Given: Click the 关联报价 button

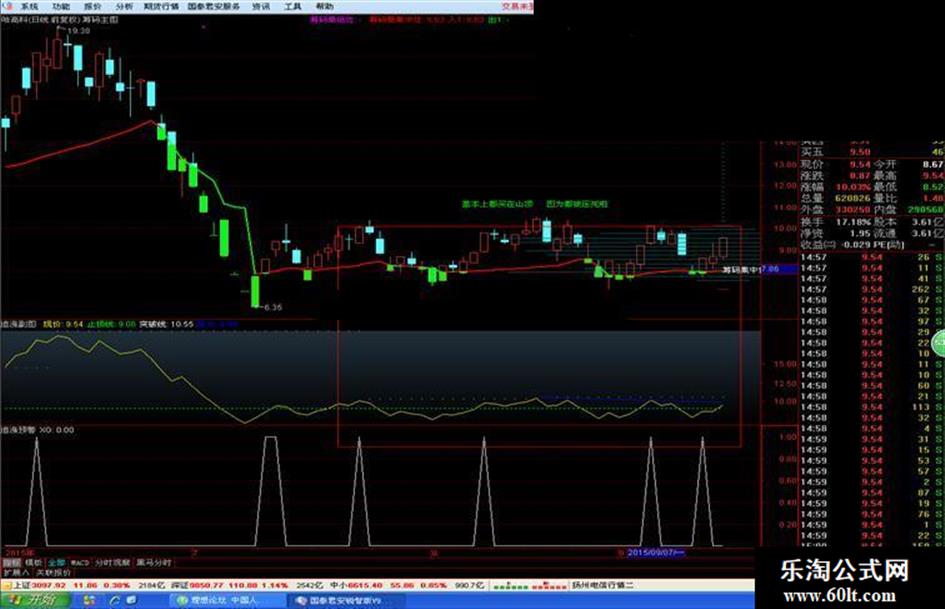Looking at the screenshot, I should pos(54,572).
